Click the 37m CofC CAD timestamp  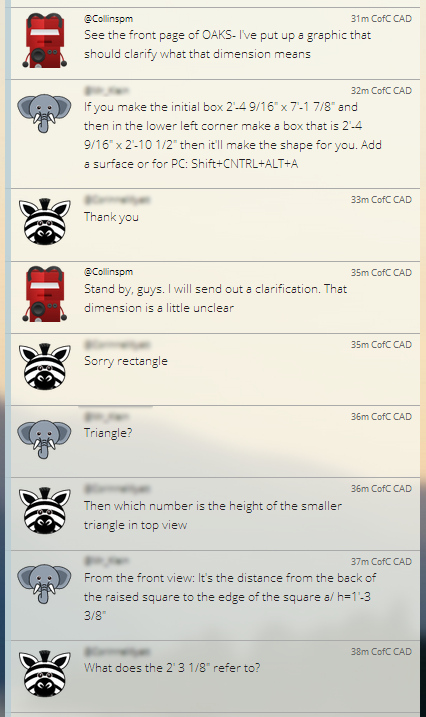click(381, 562)
